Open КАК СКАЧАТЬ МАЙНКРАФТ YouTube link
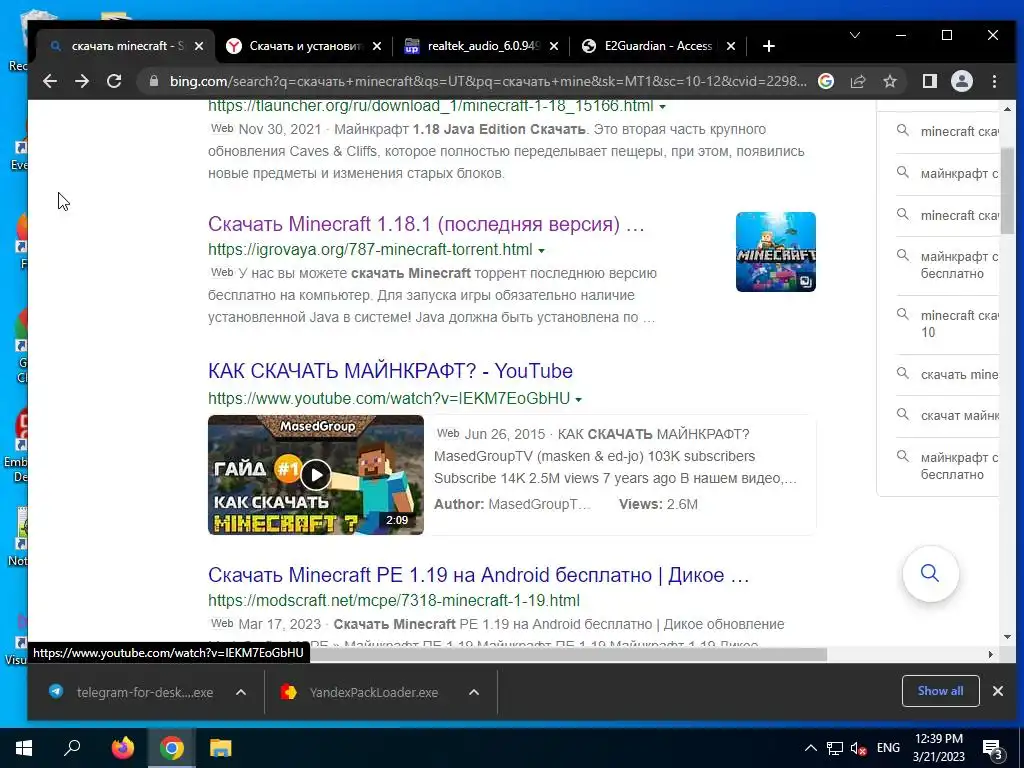 (x=390, y=371)
